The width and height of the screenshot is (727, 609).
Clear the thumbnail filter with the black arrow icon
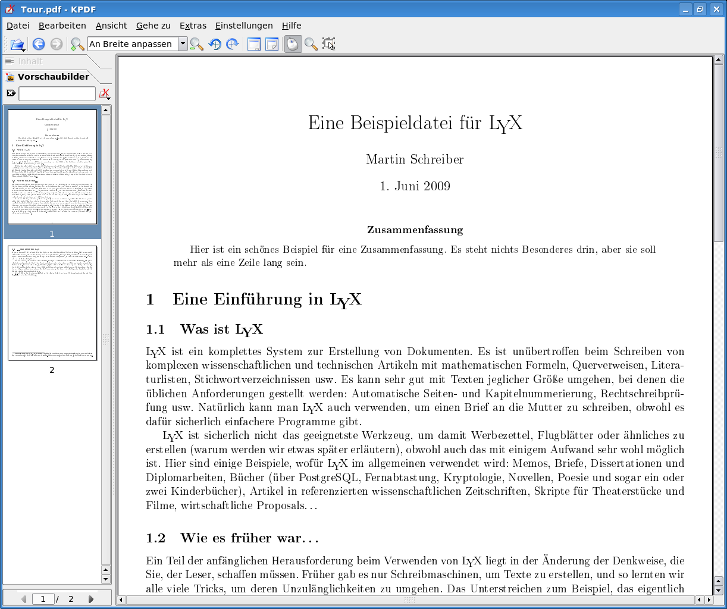11,93
